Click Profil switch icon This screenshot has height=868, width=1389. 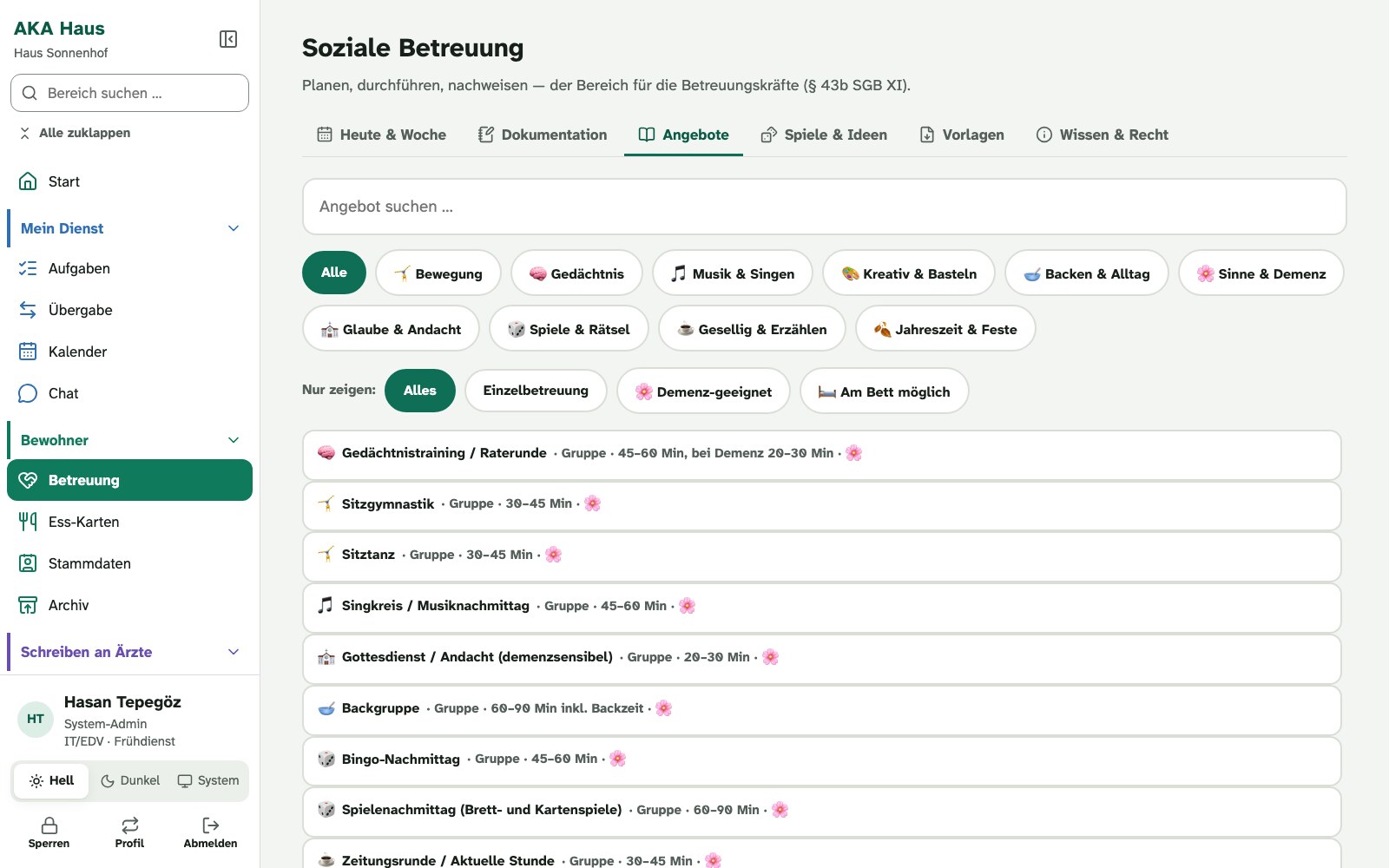coord(129,825)
